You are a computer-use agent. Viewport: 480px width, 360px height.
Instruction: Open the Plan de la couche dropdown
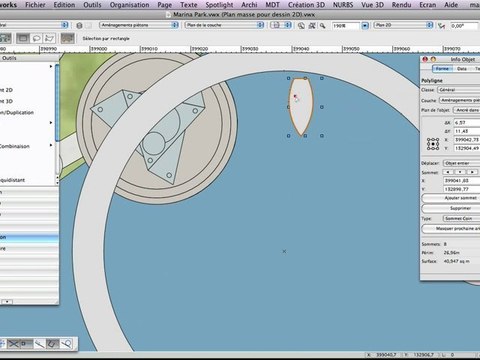(x=224, y=25)
